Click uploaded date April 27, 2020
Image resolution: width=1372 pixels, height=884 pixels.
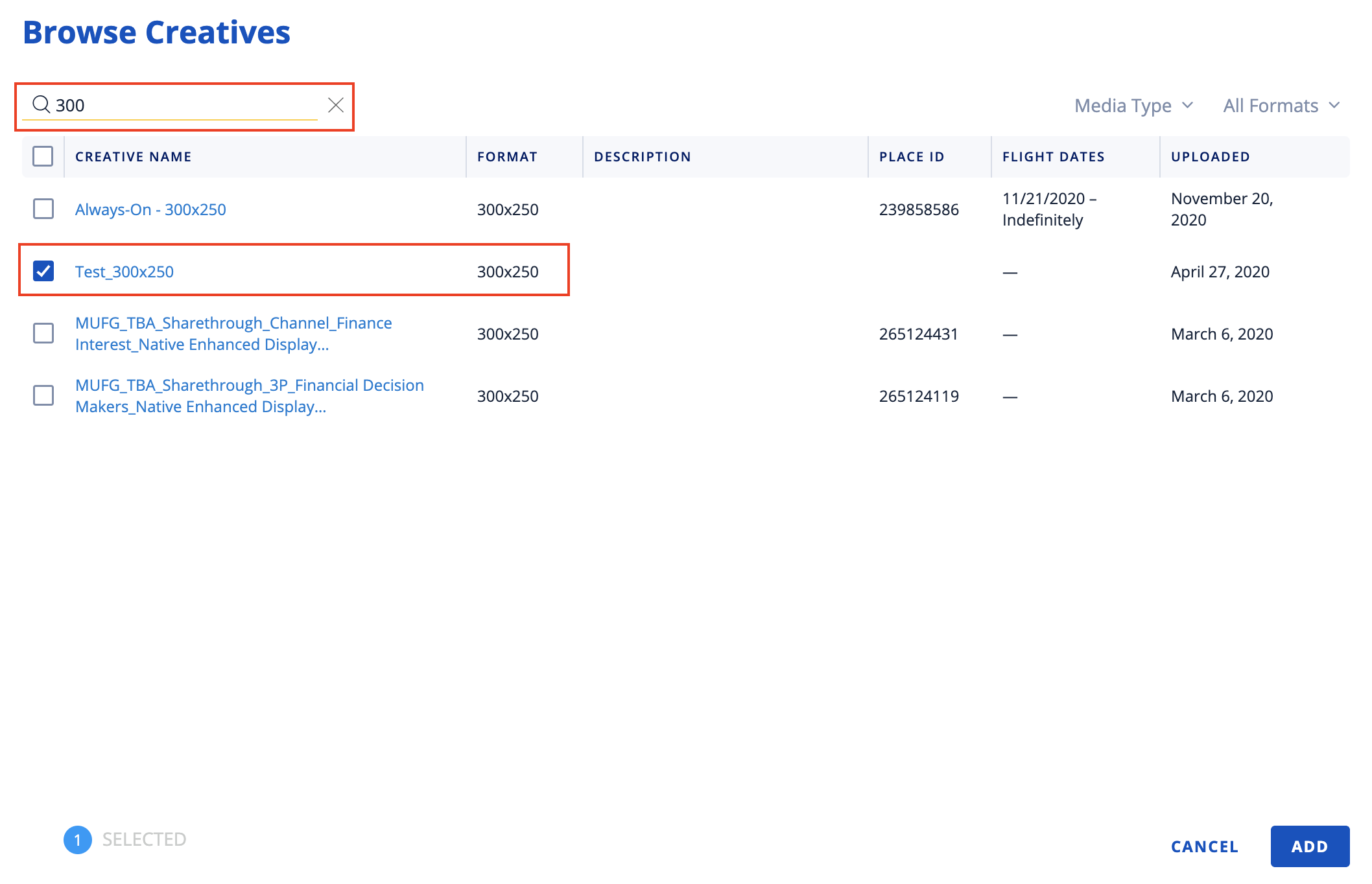point(1220,272)
